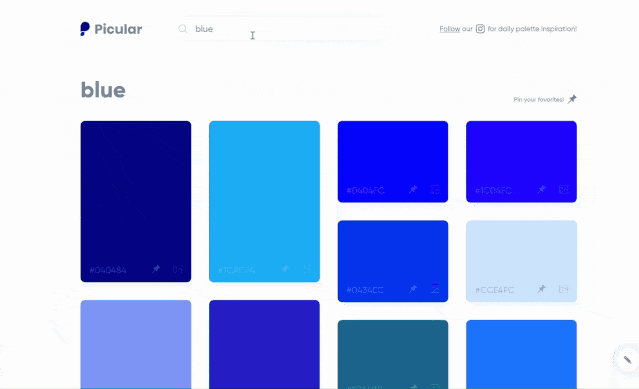Image resolution: width=639 pixels, height=389 pixels.
Task: Click the Picular wordmark
Action: click(118, 29)
